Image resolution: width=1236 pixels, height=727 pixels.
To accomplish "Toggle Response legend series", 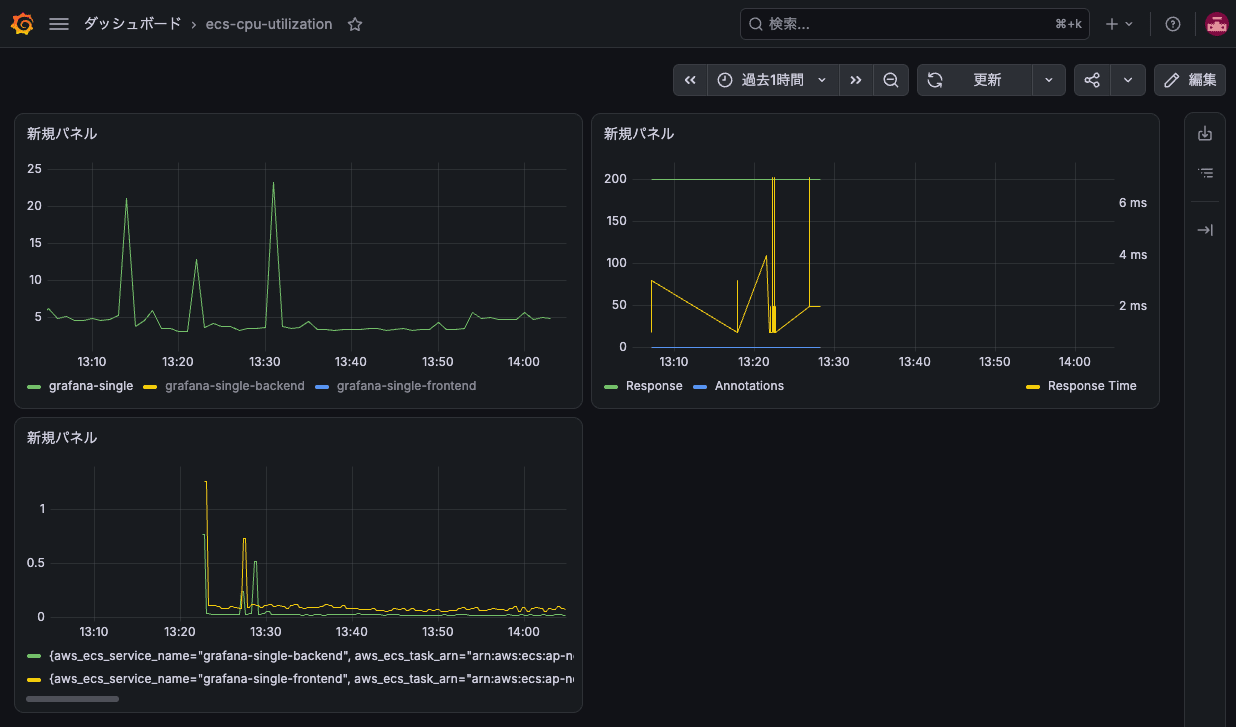I will click(x=654, y=386).
